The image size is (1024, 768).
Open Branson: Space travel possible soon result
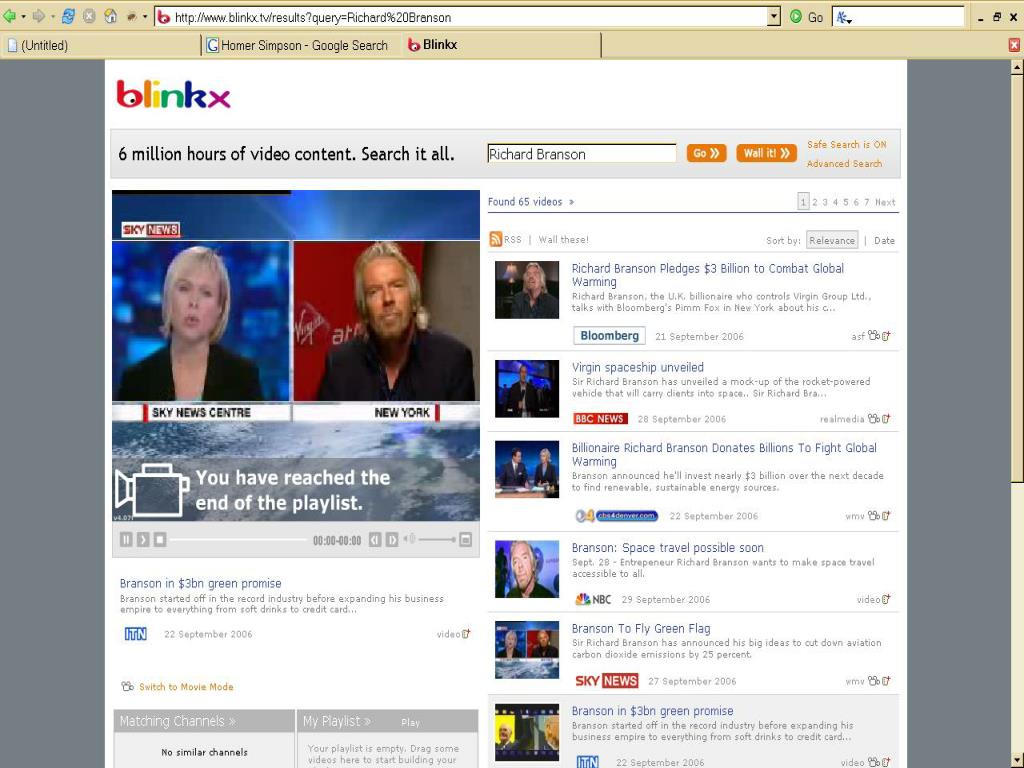pos(667,547)
